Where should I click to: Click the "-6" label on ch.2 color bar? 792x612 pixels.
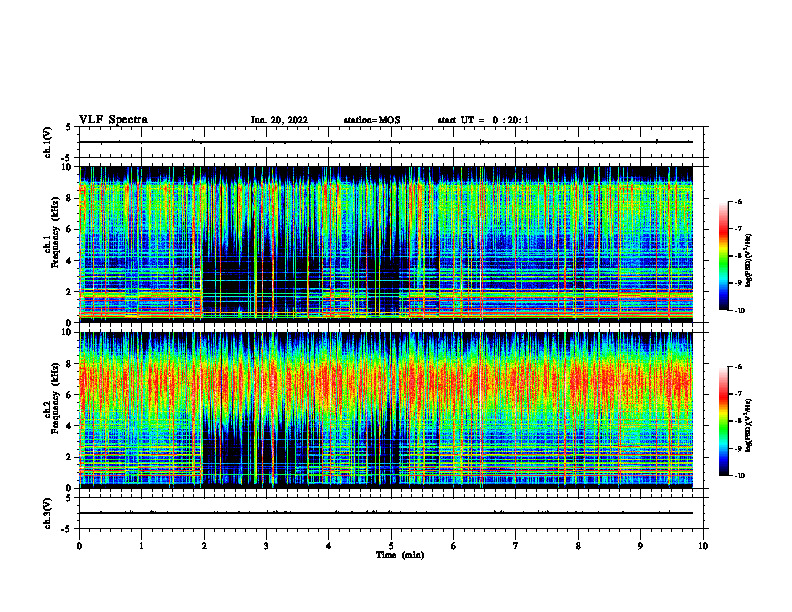pos(738,367)
